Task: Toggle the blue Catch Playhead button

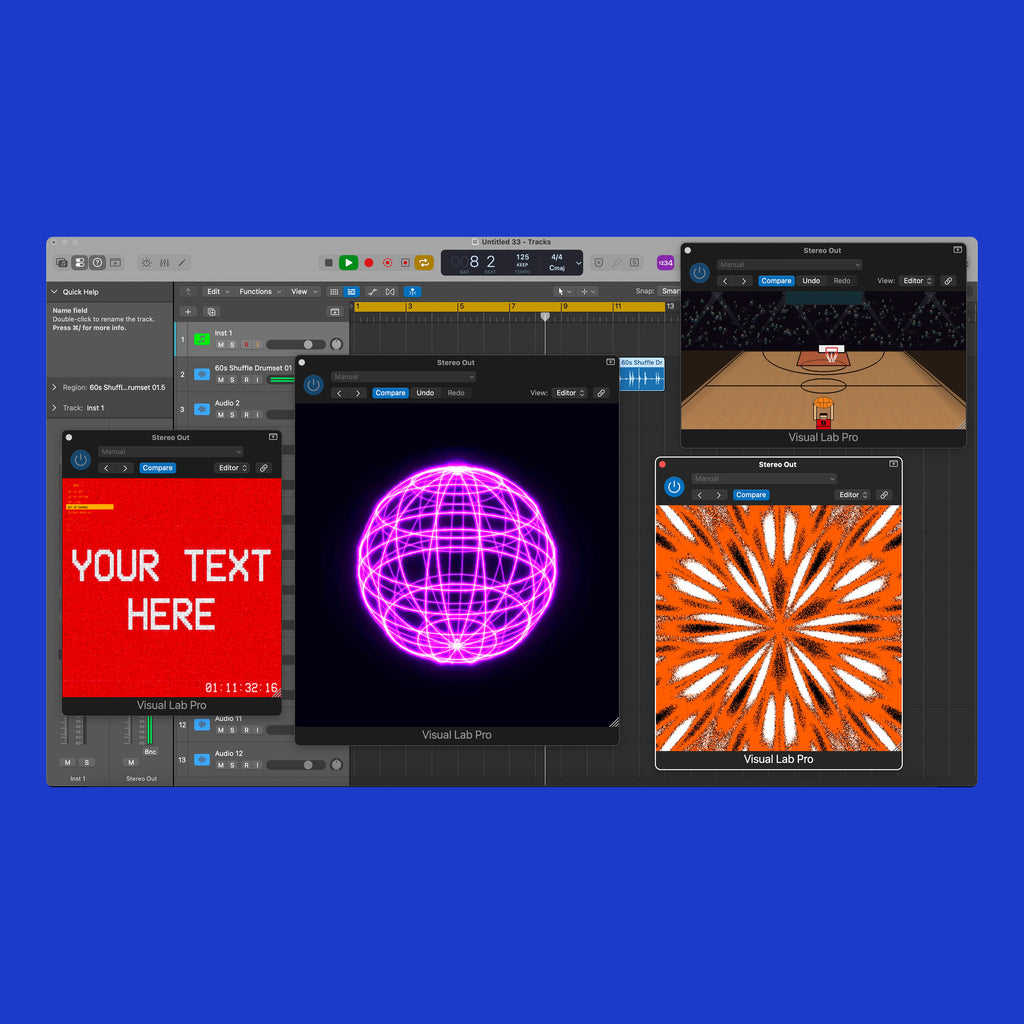Action: tap(412, 292)
